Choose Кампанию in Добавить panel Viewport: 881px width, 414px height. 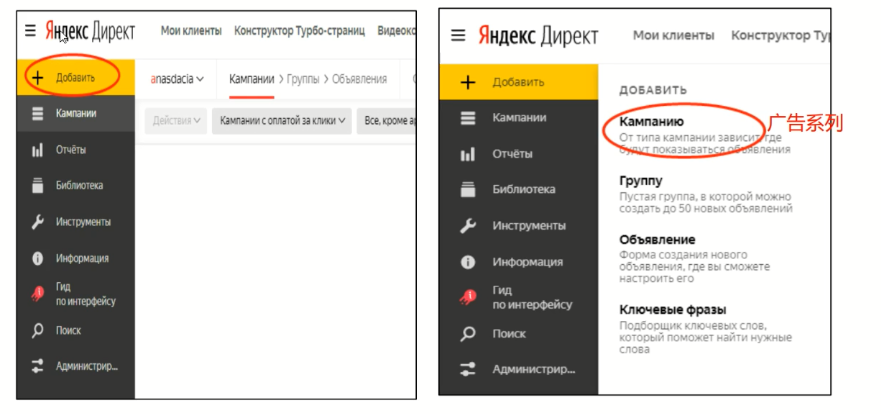[652, 121]
